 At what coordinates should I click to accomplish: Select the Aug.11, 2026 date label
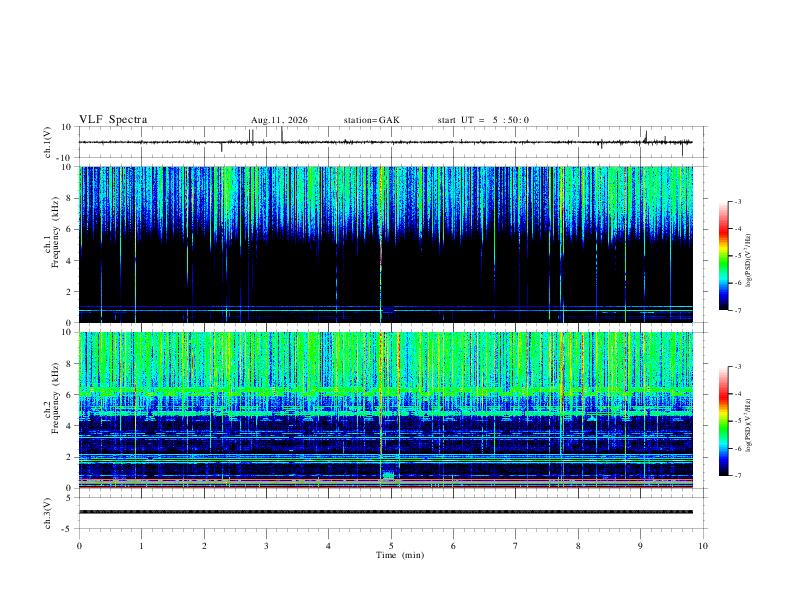coord(279,120)
